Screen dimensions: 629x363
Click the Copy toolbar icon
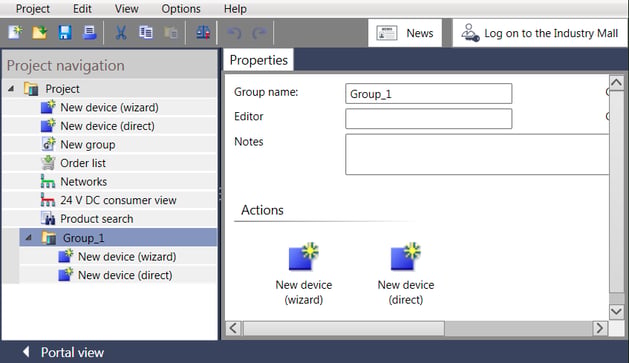click(x=146, y=32)
